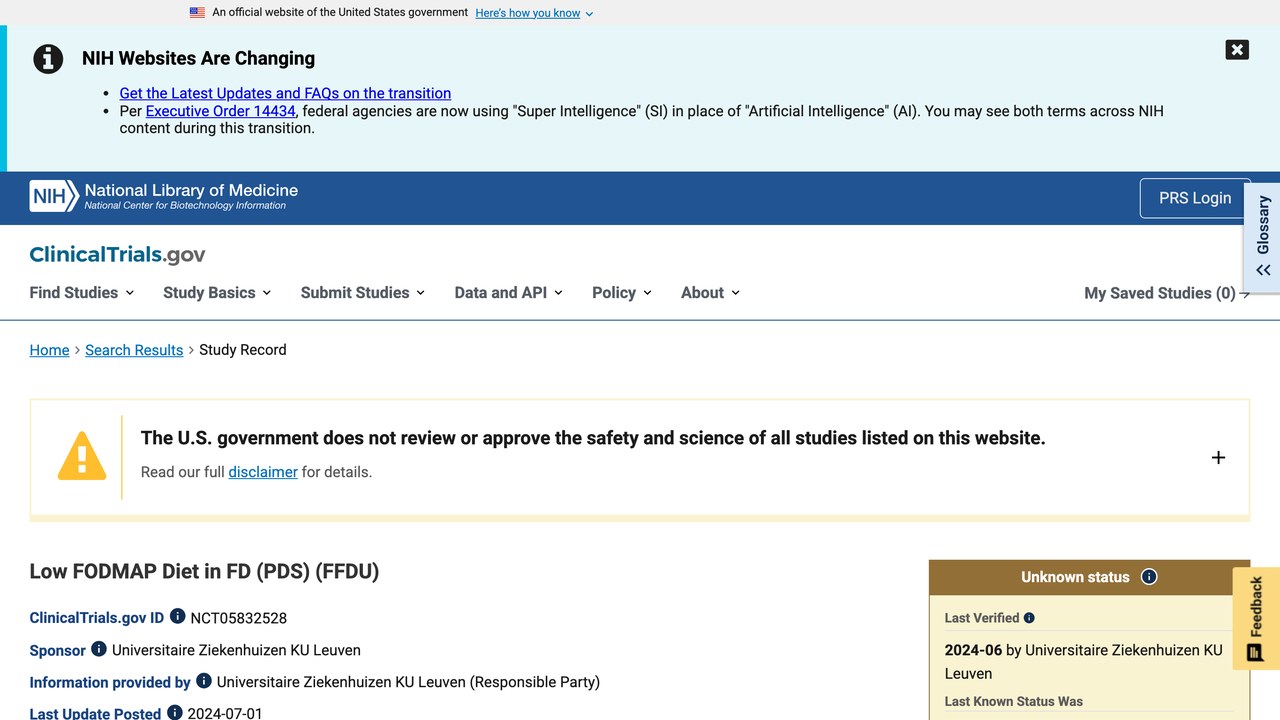
Task: Open Executive Order 14434 link
Action: click(221, 111)
